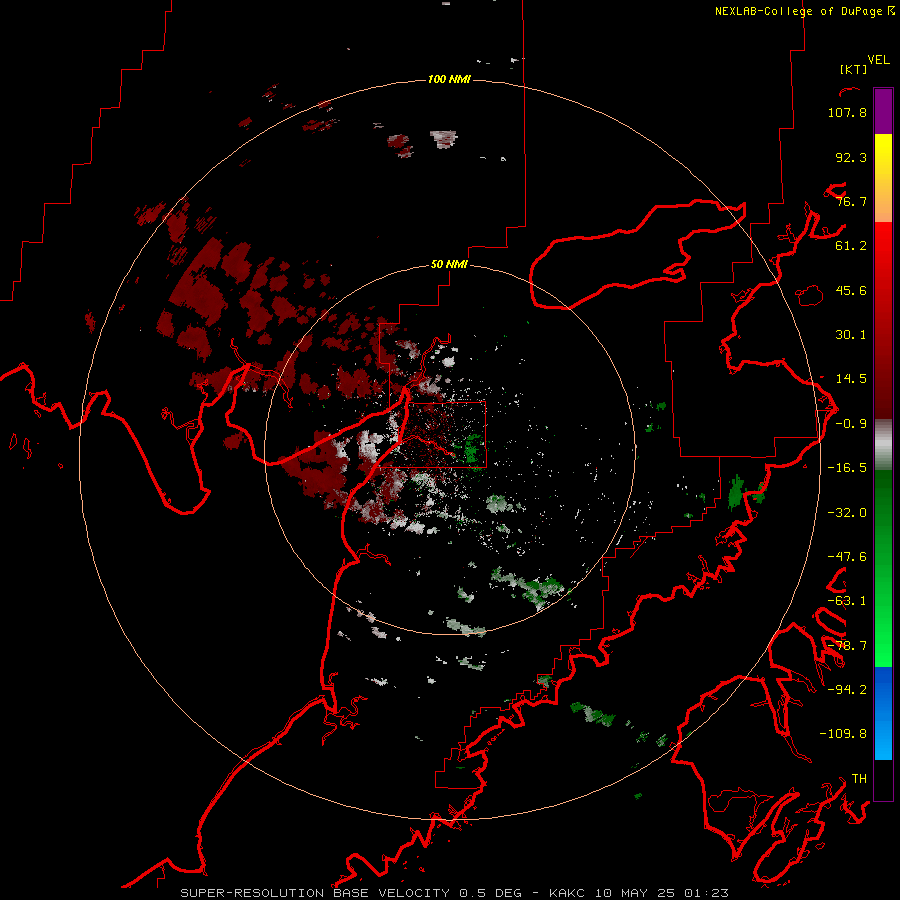Click the -32.0 velocity scale value
Image resolution: width=900 pixels, height=900 pixels.
coord(847,513)
